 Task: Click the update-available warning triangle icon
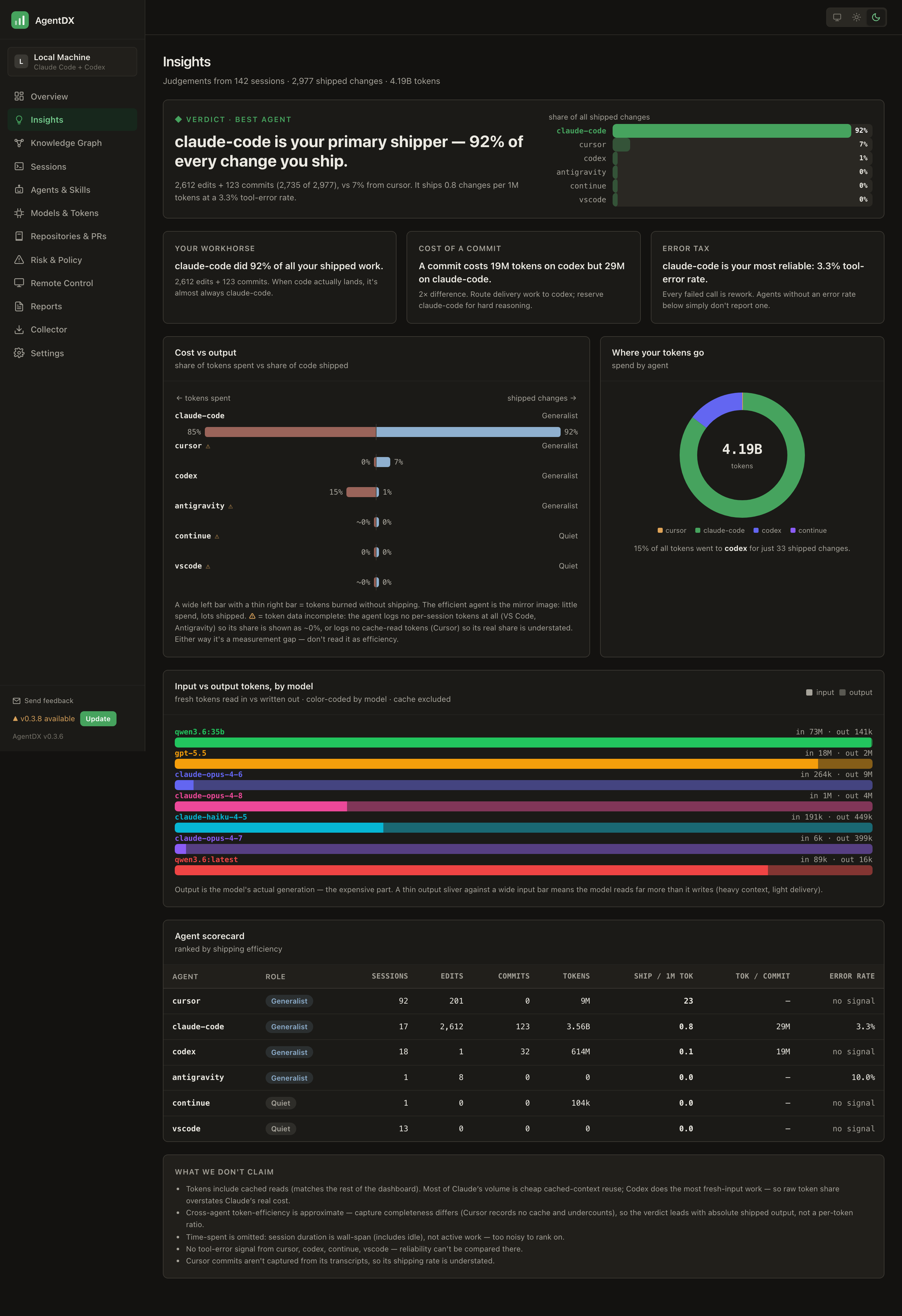(15, 719)
